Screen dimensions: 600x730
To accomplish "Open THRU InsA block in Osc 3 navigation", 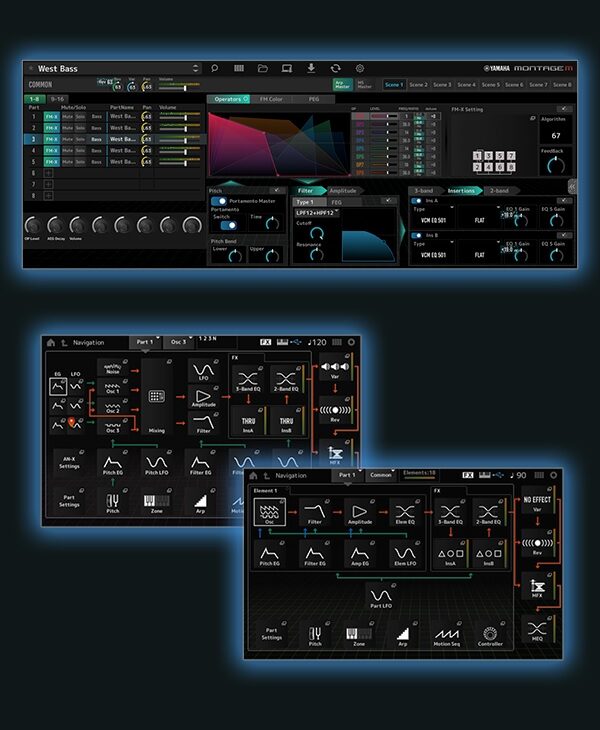I will click(248, 422).
